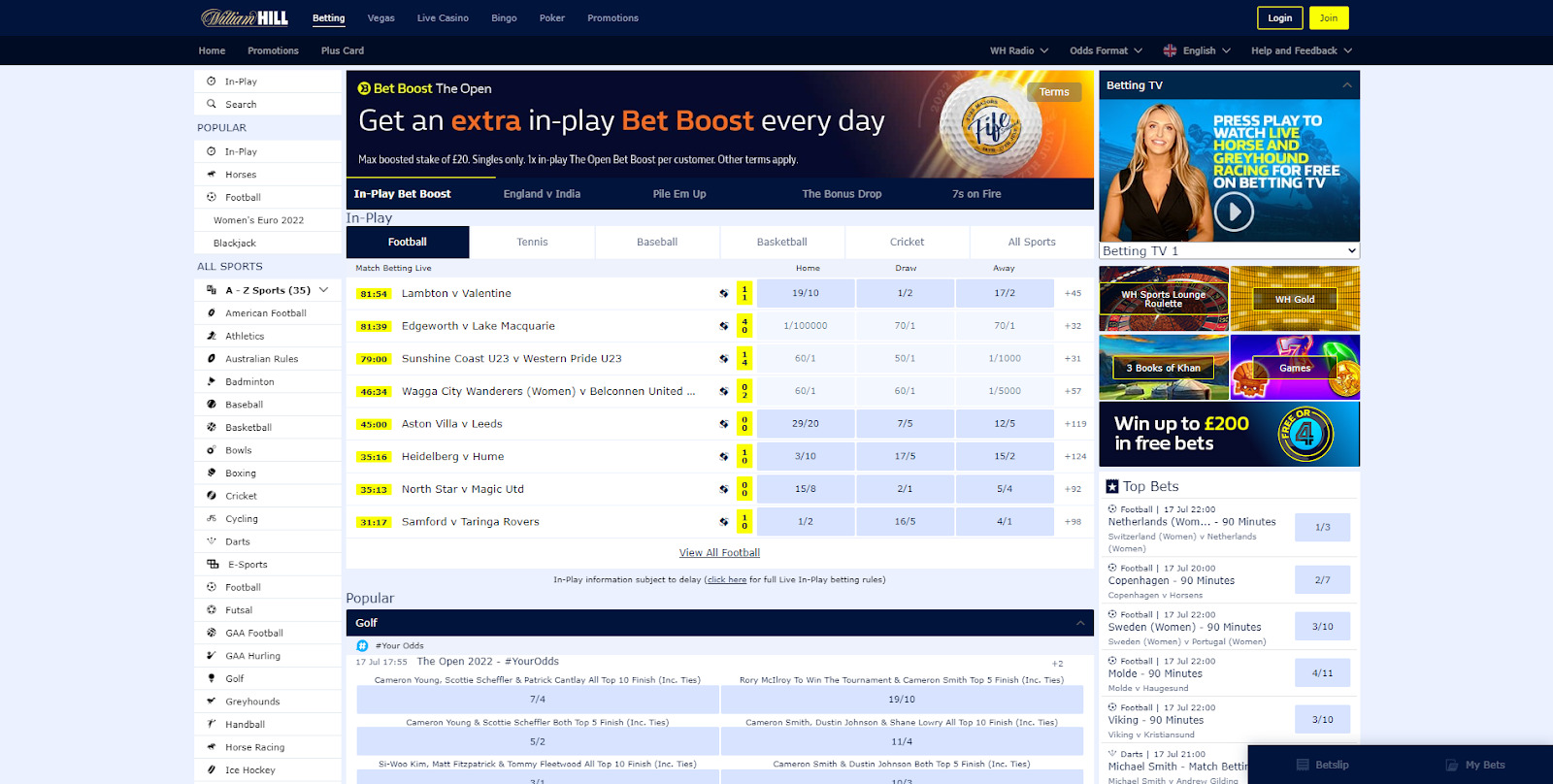
Task: Play the Betting TV video
Action: (1234, 212)
